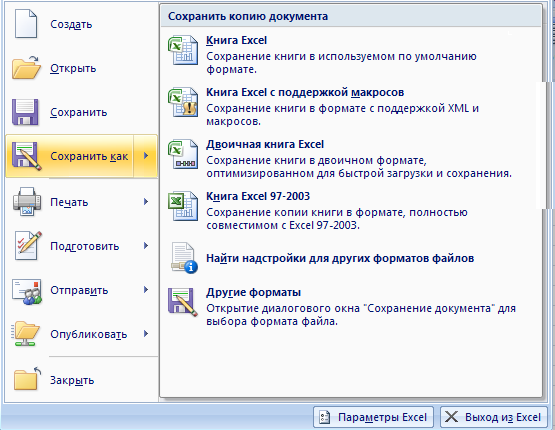Save as Книга Excel default format
Screen dimensions: 555x430
pos(351,54)
